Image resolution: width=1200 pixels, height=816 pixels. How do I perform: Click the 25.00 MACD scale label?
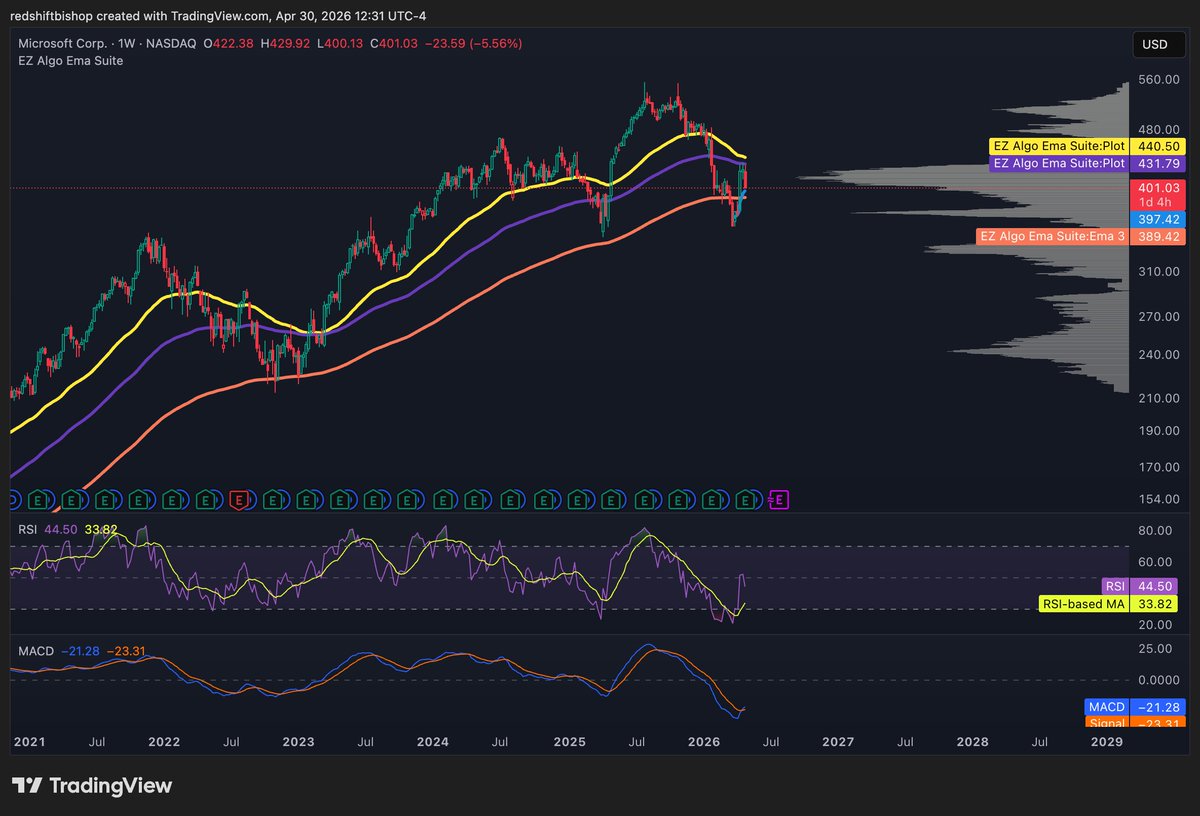pos(1156,648)
